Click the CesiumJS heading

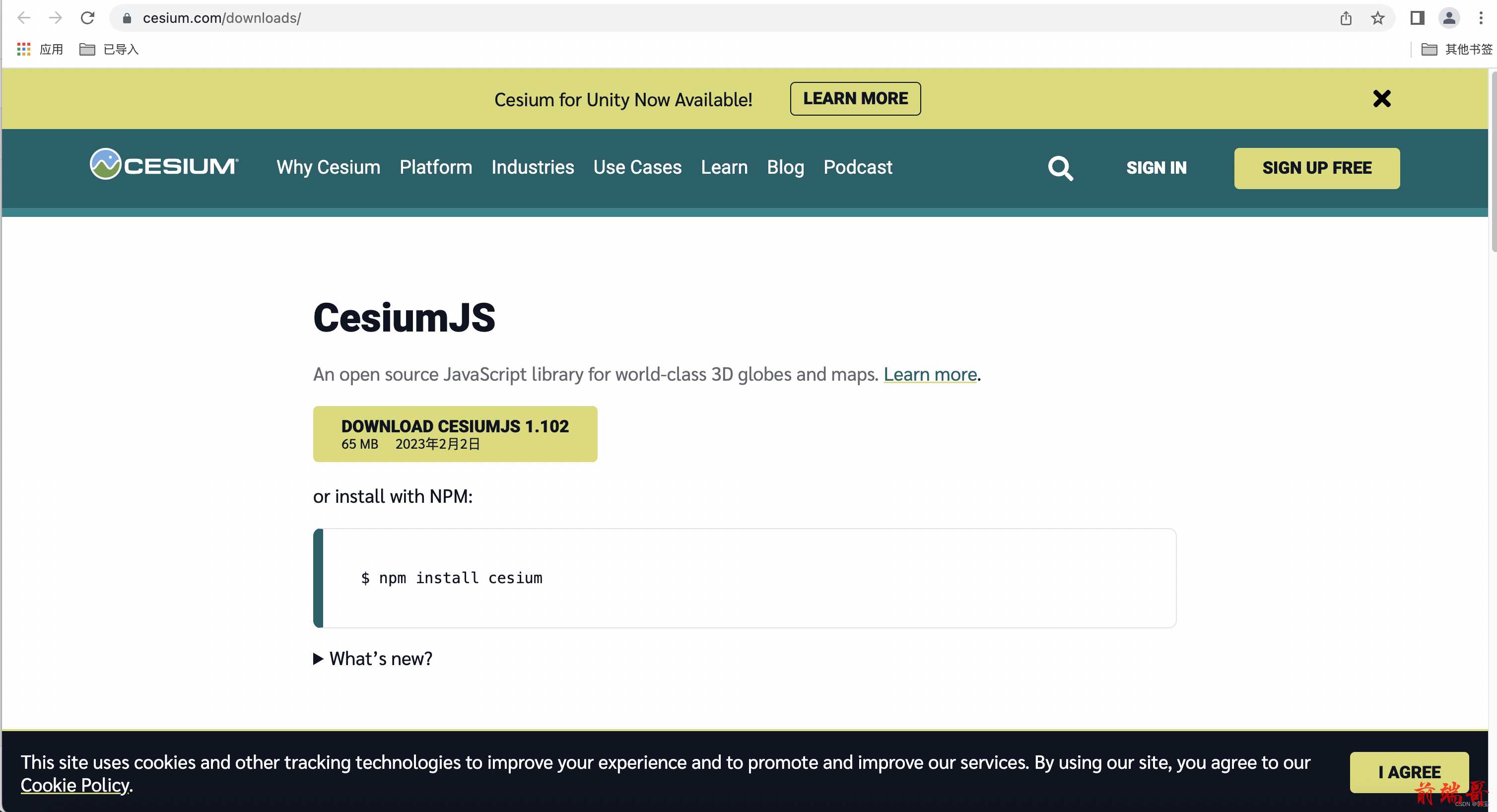(x=404, y=317)
